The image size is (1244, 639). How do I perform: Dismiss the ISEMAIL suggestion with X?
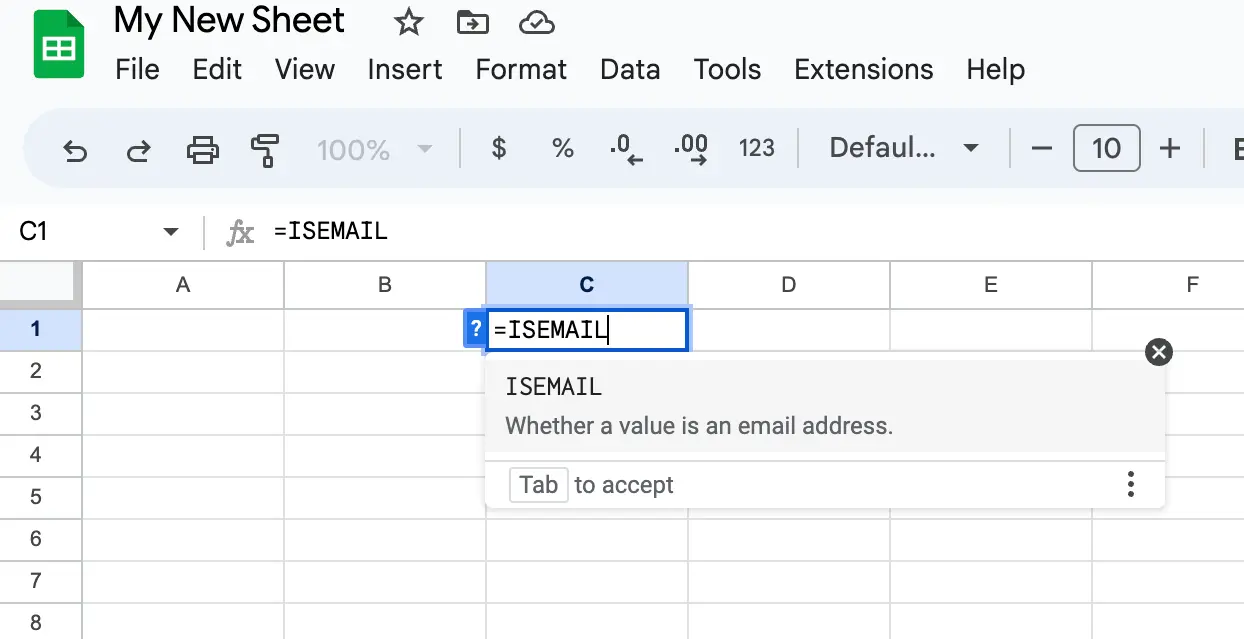1158,352
